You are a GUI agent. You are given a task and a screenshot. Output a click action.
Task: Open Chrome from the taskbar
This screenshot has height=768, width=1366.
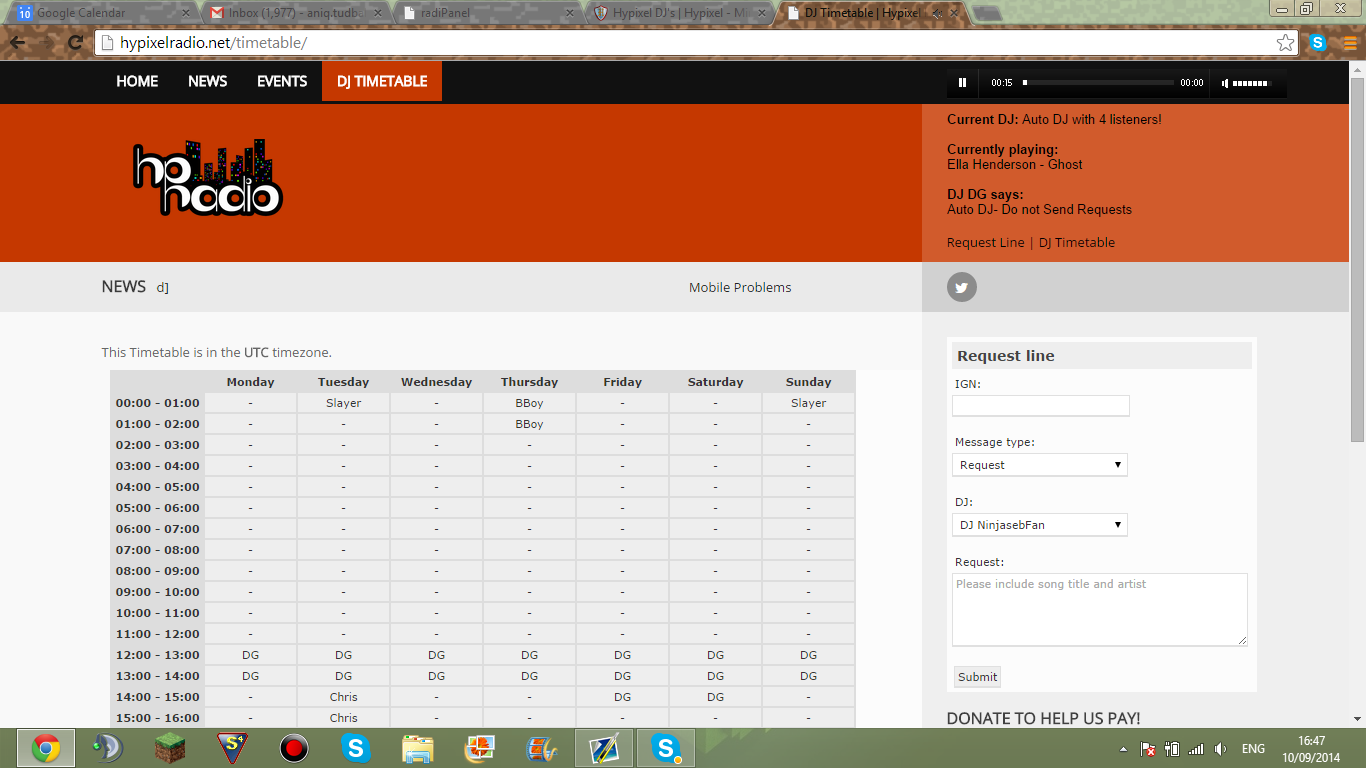(45, 748)
